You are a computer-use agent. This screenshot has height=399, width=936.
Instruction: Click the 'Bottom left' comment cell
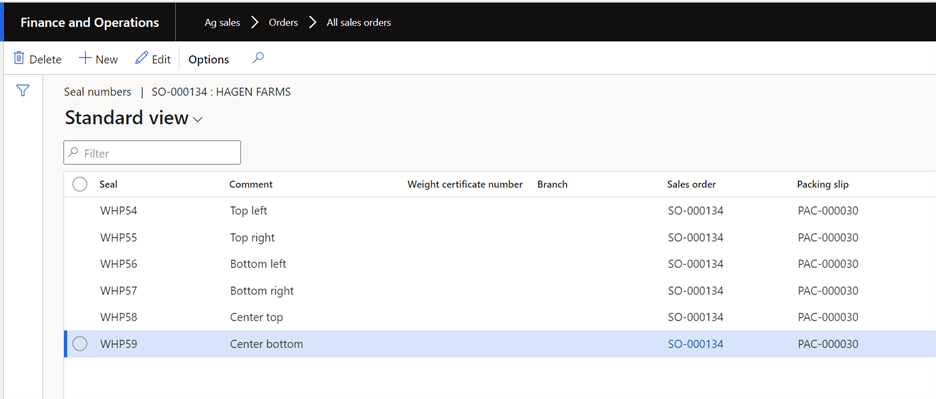pyautogui.click(x=258, y=264)
